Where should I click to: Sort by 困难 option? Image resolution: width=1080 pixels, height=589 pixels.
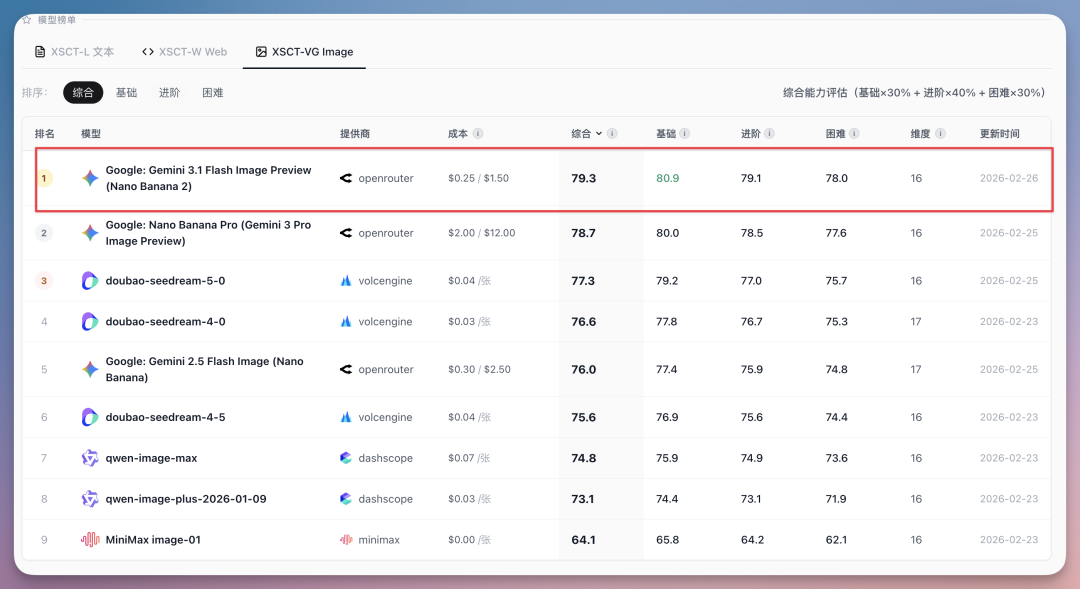click(x=213, y=92)
